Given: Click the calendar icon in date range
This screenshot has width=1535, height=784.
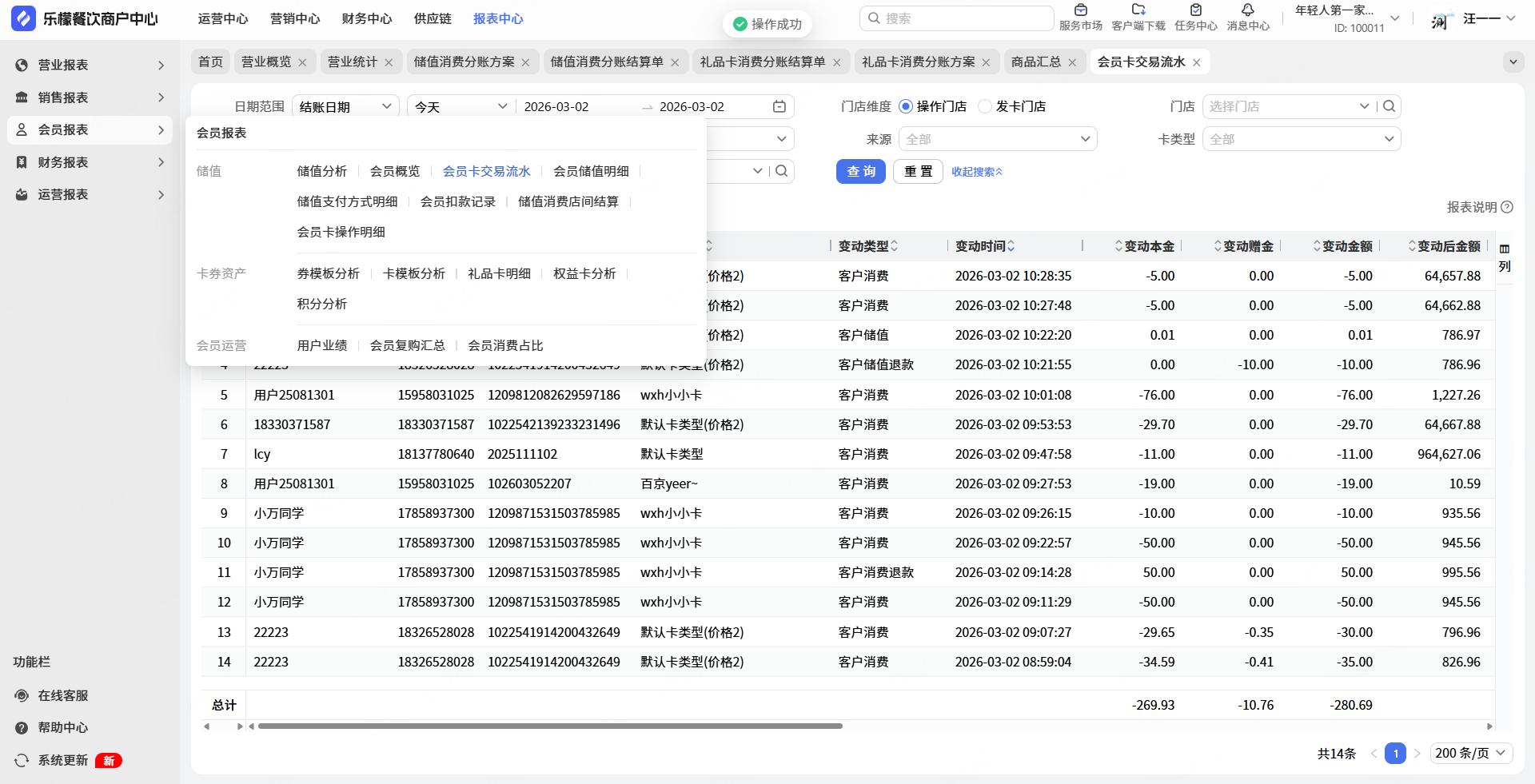Looking at the screenshot, I should coord(779,106).
